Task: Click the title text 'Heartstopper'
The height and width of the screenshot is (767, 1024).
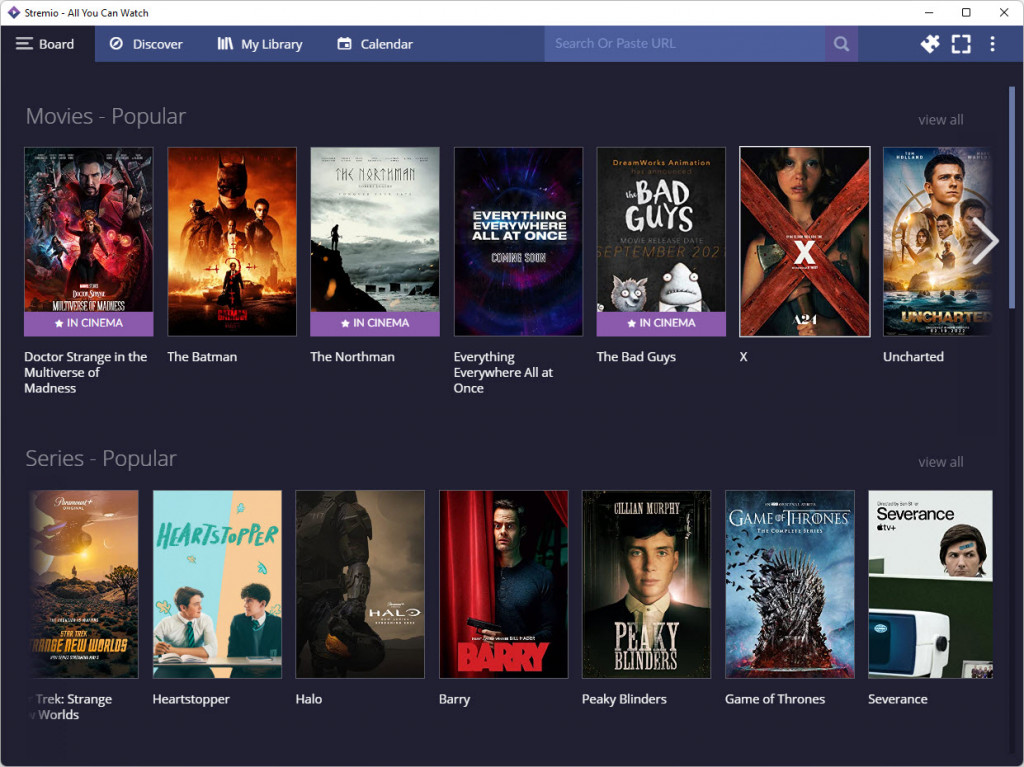Action: (191, 699)
